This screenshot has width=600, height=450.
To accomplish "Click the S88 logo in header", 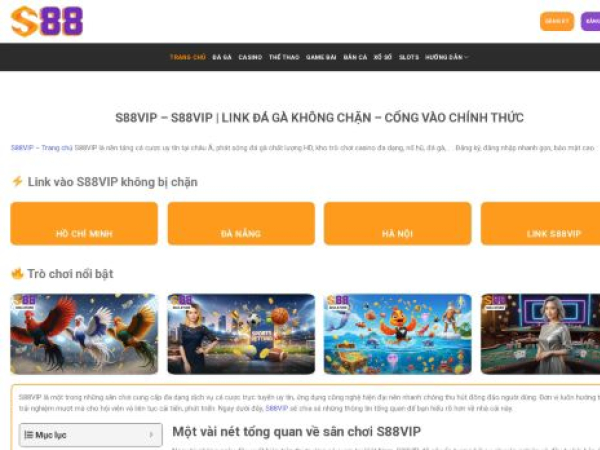I will (47, 21).
